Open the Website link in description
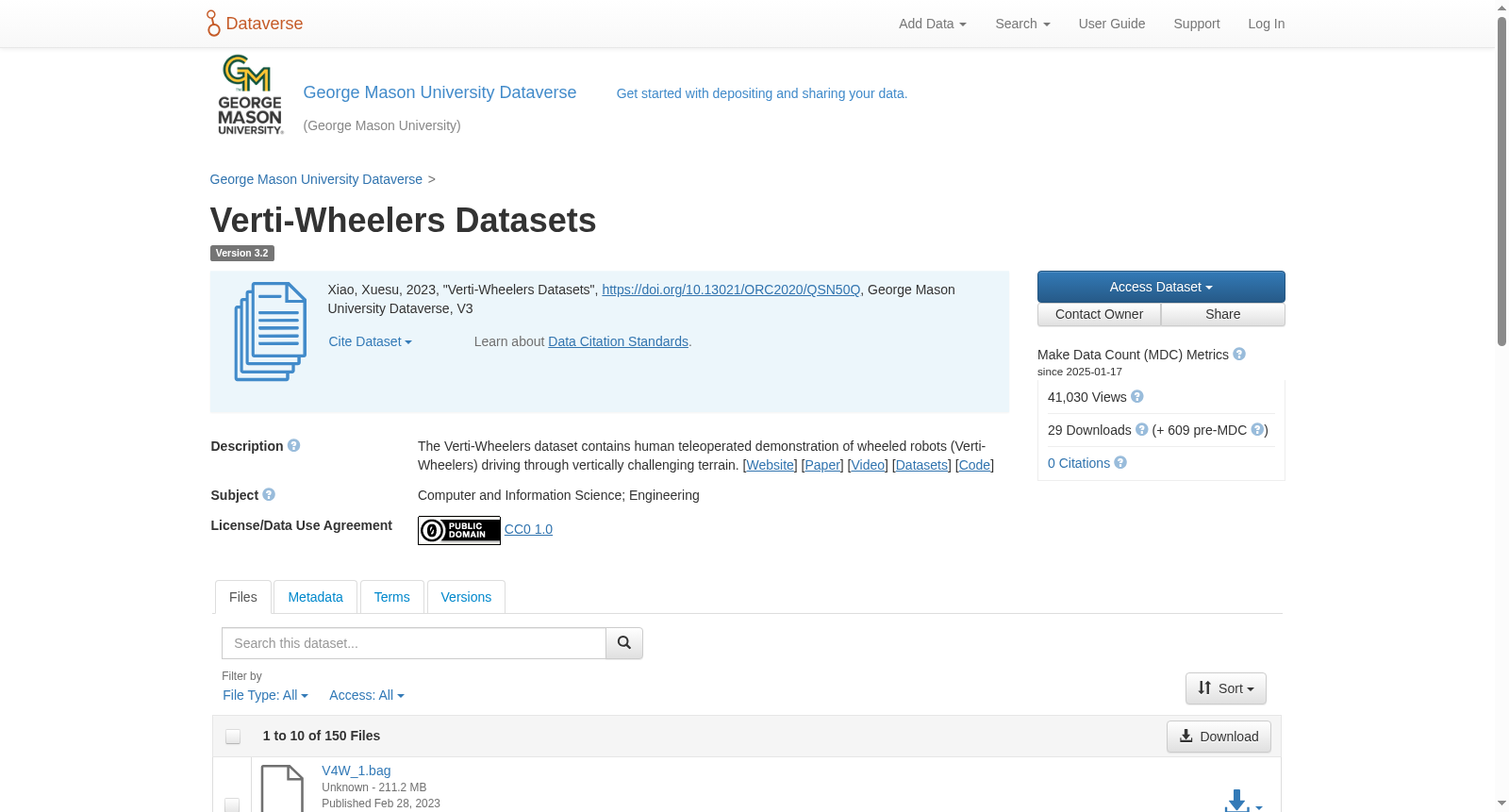 pos(771,465)
